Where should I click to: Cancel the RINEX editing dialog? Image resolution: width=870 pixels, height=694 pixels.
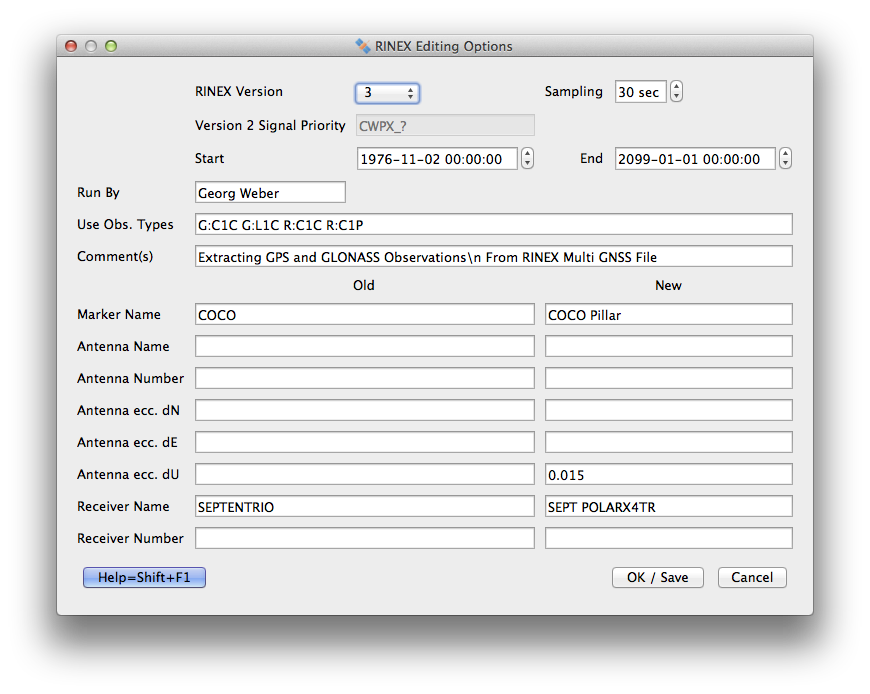[751, 578]
